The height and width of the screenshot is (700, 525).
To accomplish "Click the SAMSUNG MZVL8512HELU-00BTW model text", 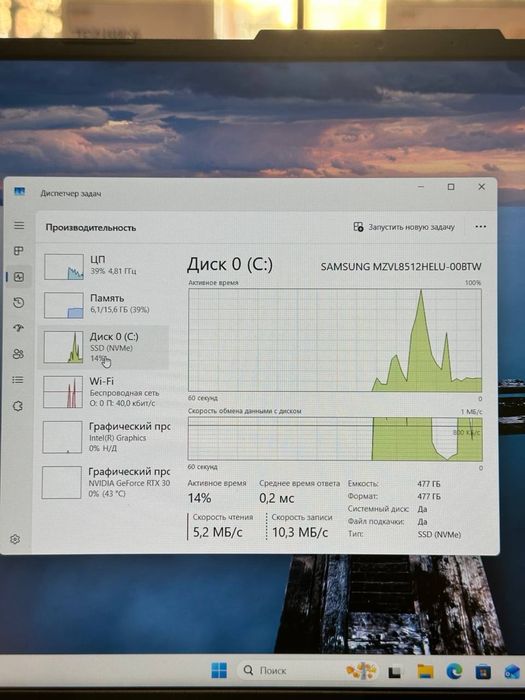I will [401, 267].
